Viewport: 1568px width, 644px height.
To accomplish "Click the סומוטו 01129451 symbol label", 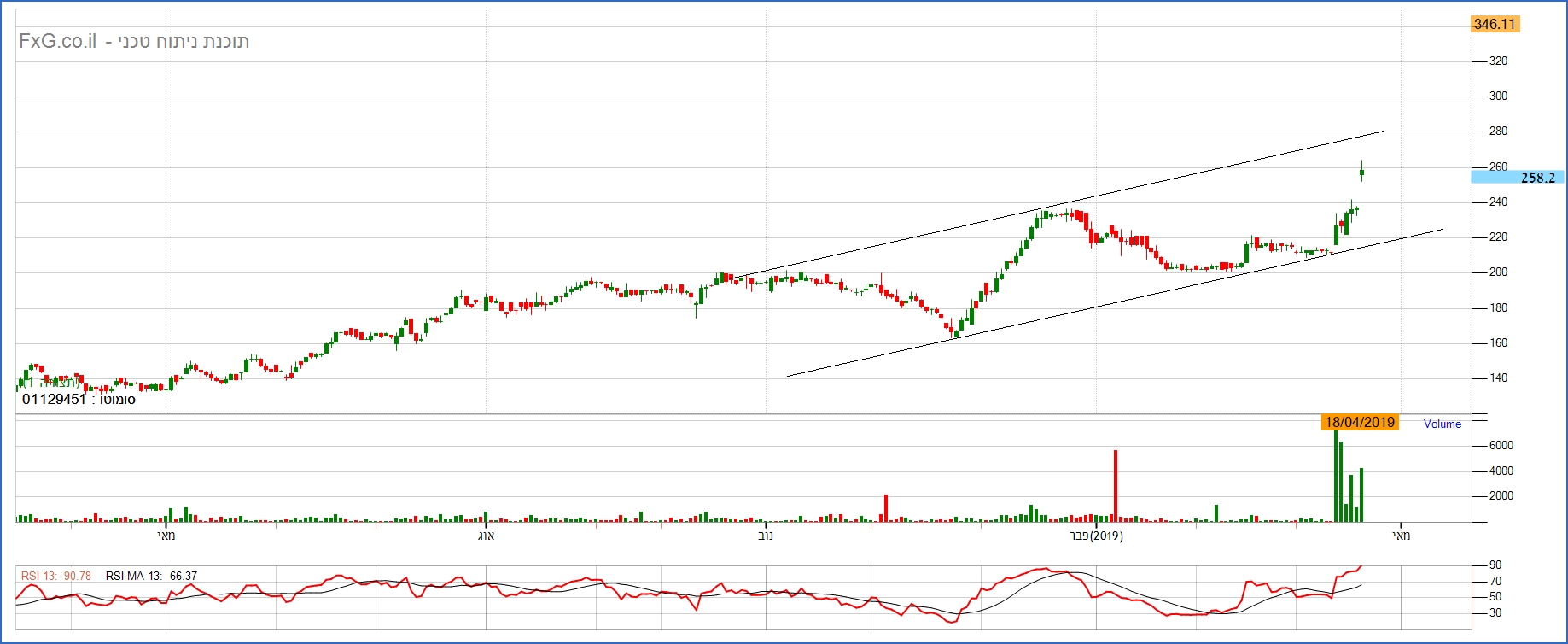I will tap(79, 399).
